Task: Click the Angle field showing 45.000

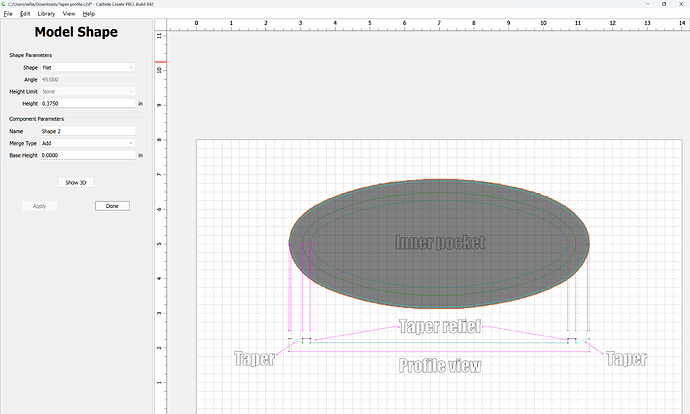Action: click(87, 79)
